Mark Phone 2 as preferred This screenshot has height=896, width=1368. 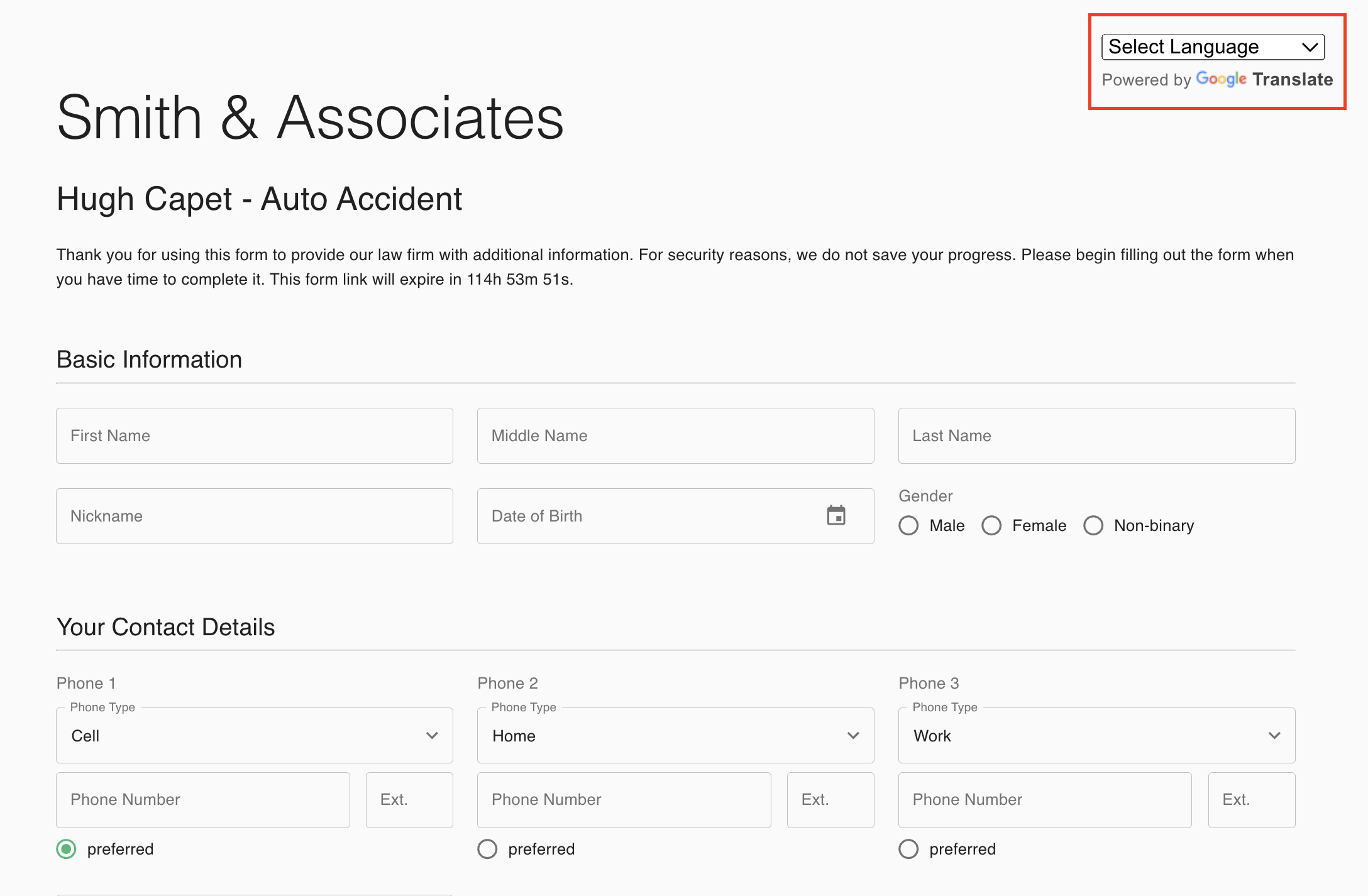[x=487, y=849]
